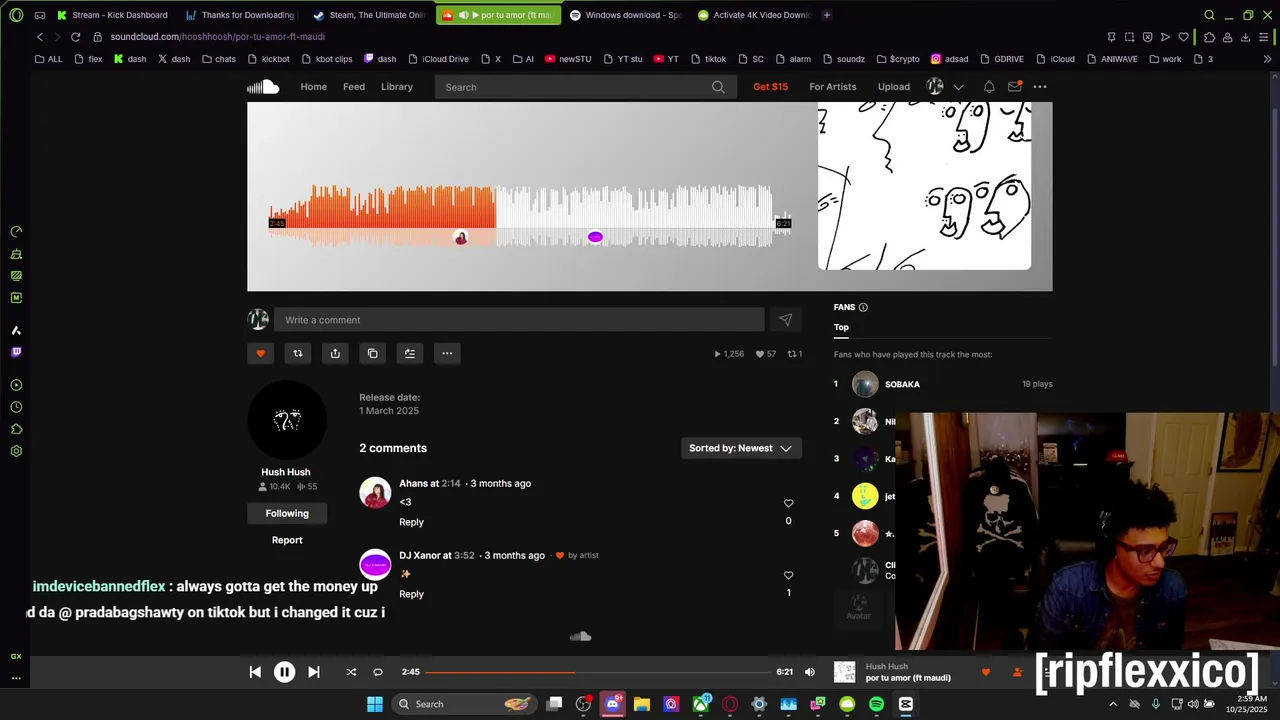Click the search magnifier icon
1280x720 pixels.
coord(718,87)
